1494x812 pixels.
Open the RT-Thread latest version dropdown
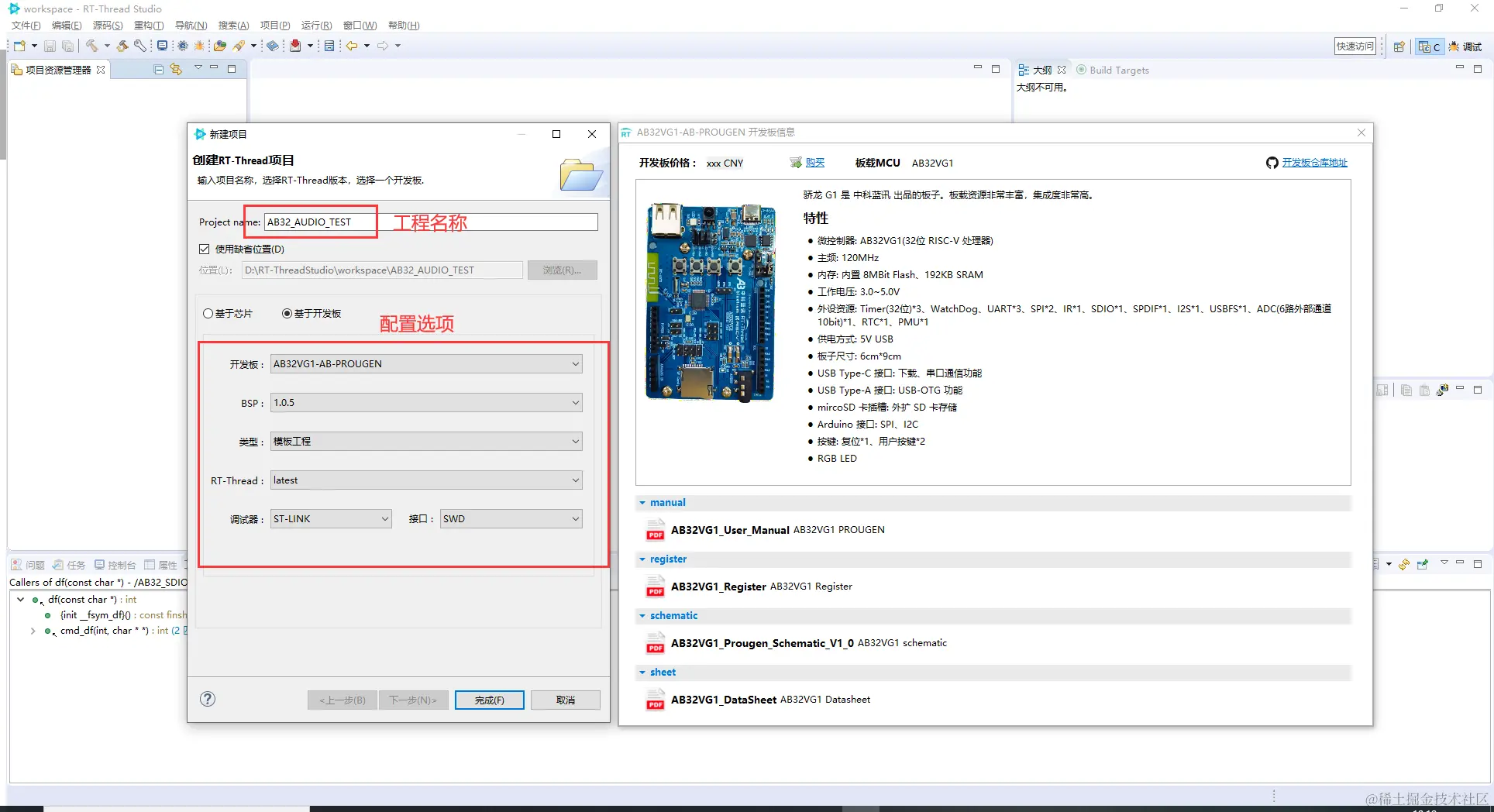(x=426, y=480)
